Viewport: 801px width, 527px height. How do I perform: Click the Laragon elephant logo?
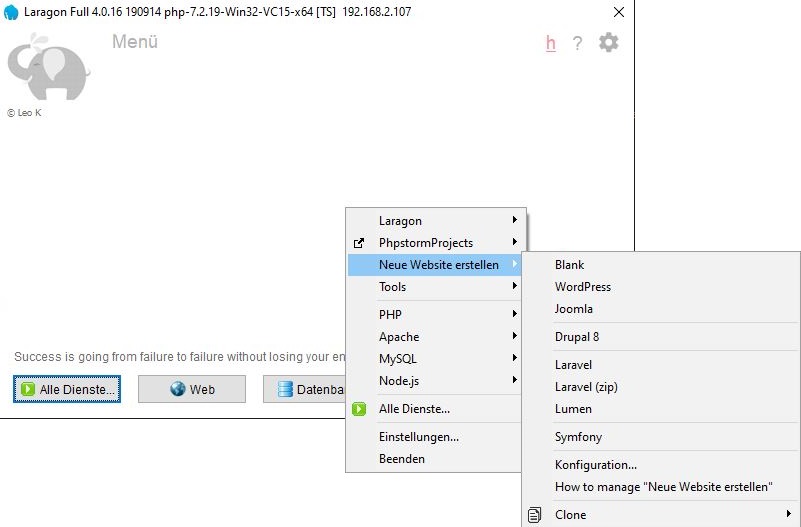[x=49, y=66]
